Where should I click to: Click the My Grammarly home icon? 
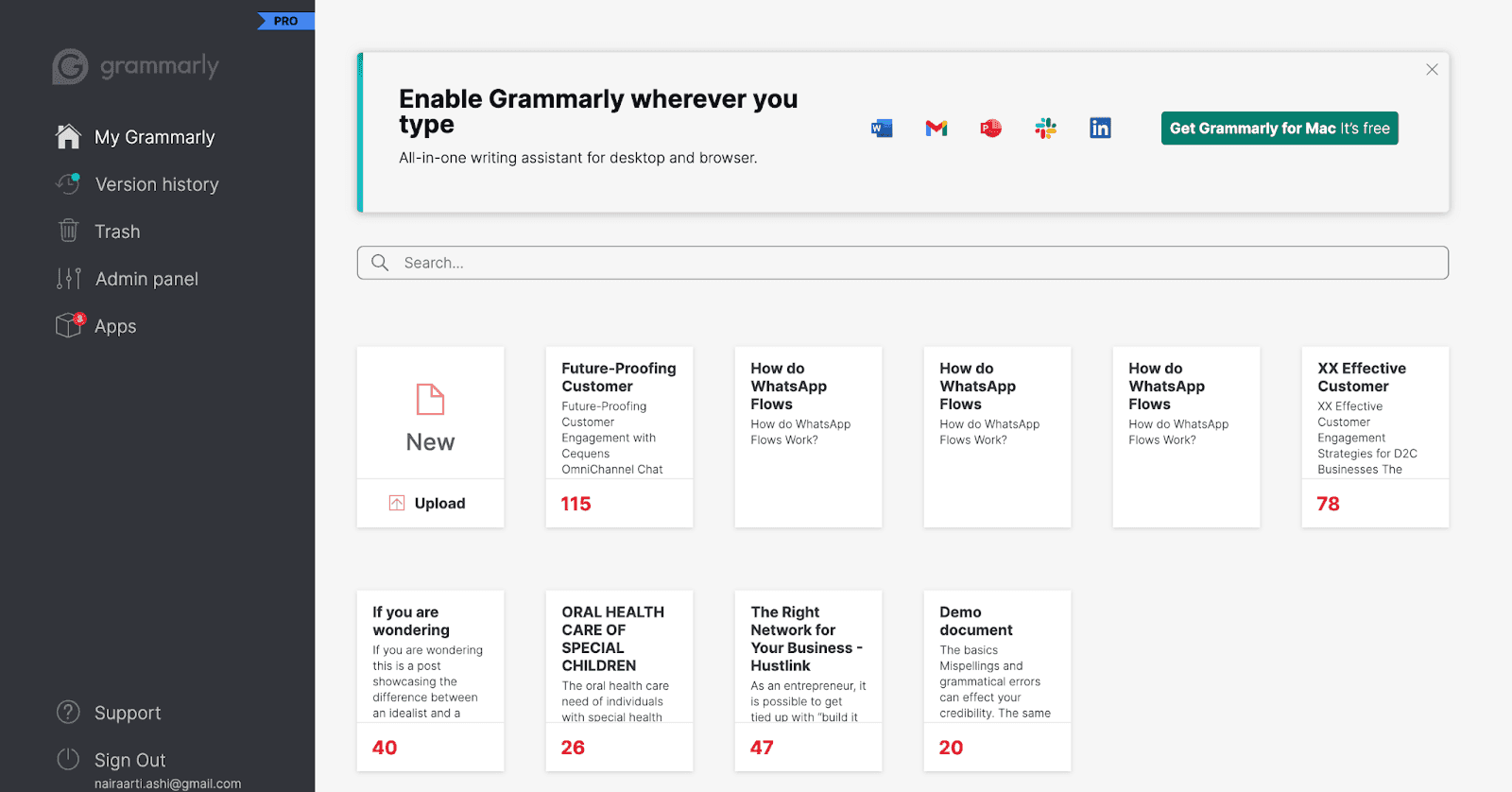tap(68, 137)
